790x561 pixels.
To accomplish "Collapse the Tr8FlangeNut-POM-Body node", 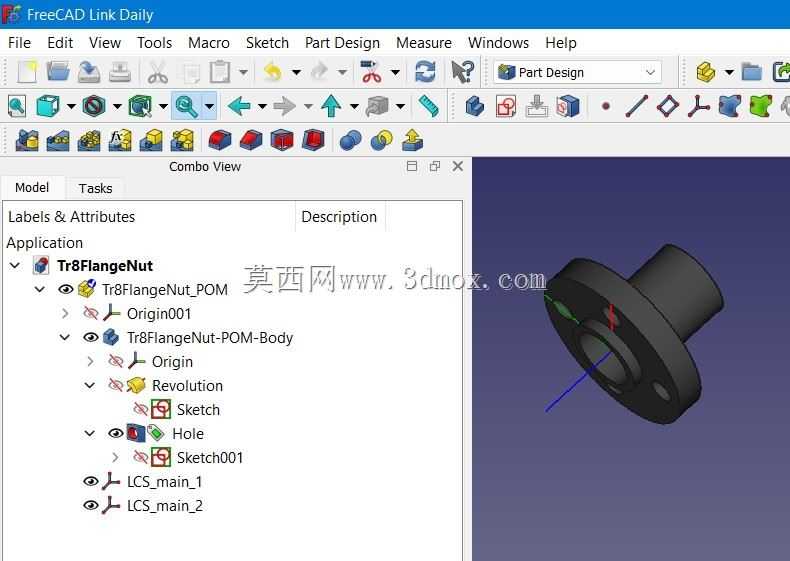I will tap(65, 337).
